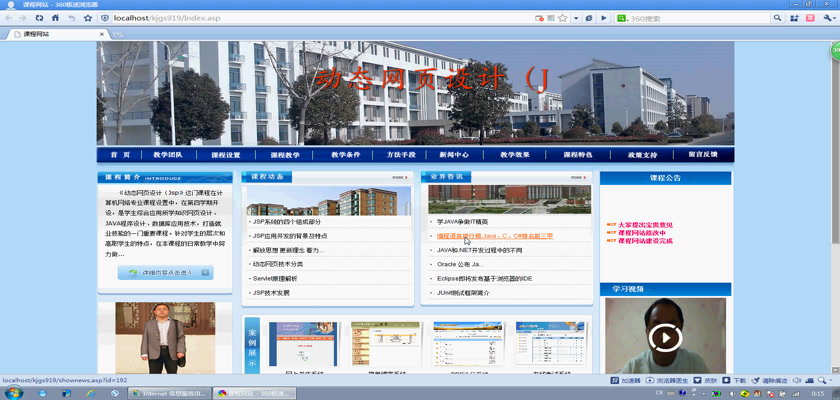This screenshot has height=400, width=840.
Task: Open the 新闻中心 navigation menu item
Action: coord(454,155)
